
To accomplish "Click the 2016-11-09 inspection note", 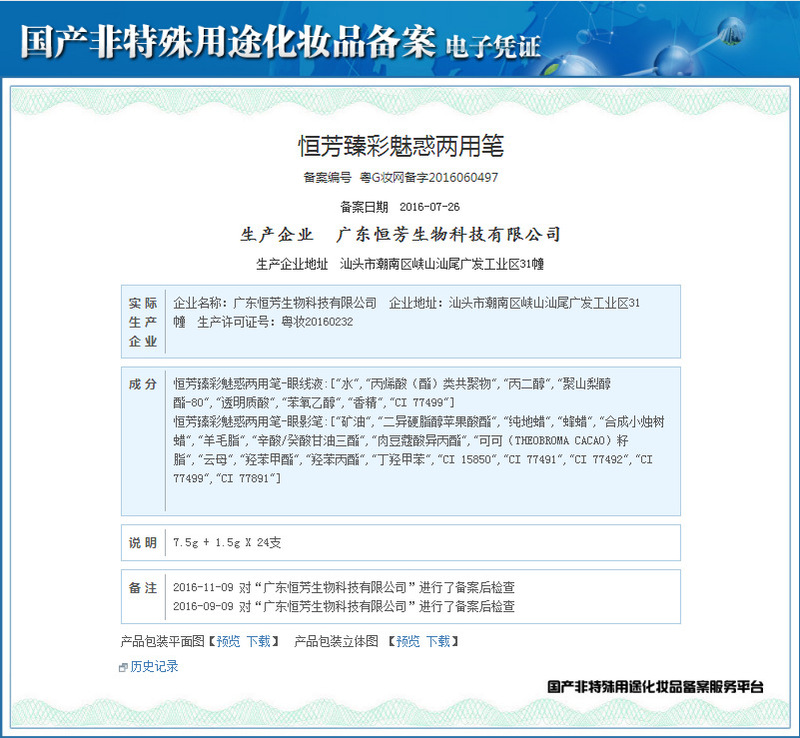I will (344, 587).
